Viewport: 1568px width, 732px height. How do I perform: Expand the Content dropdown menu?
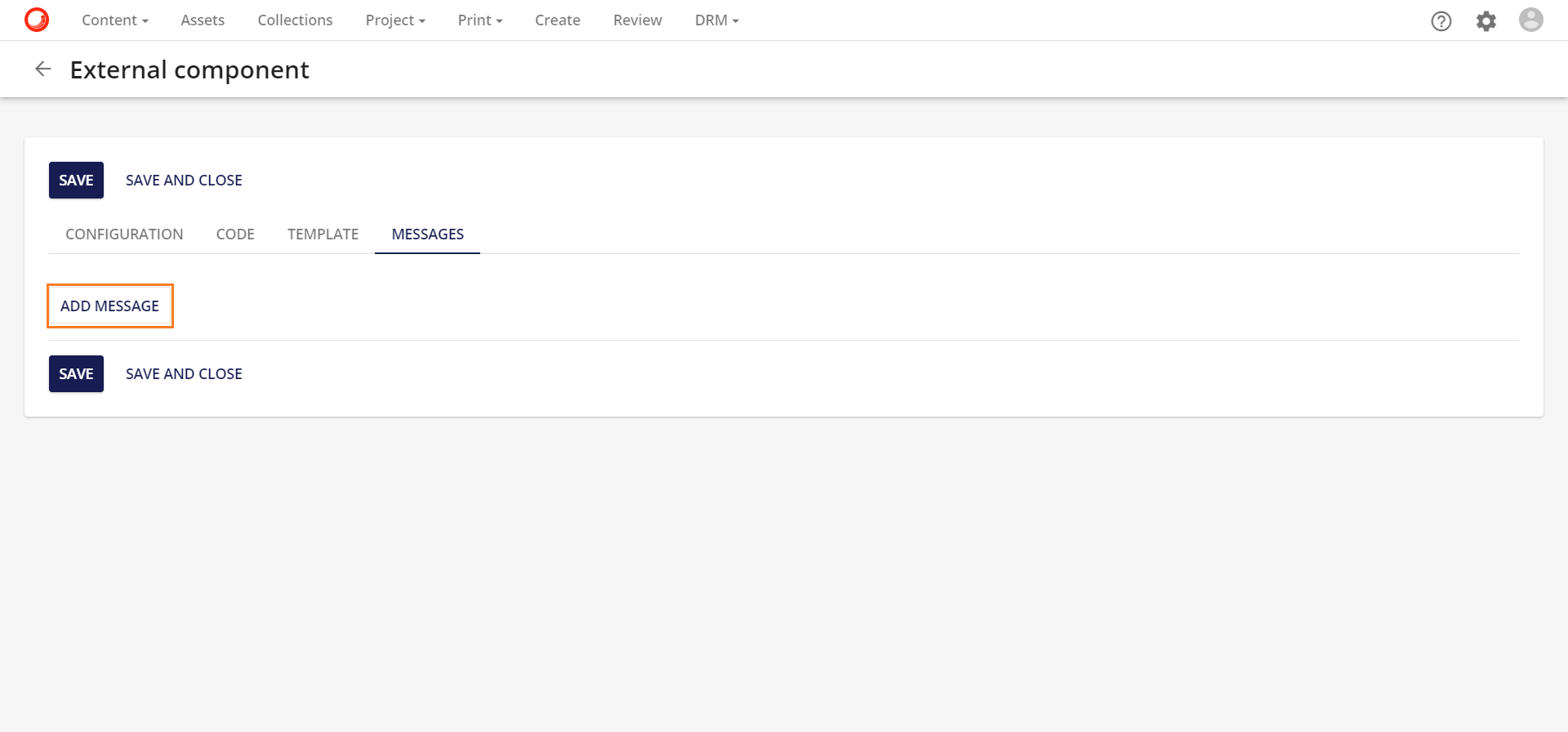coord(115,20)
